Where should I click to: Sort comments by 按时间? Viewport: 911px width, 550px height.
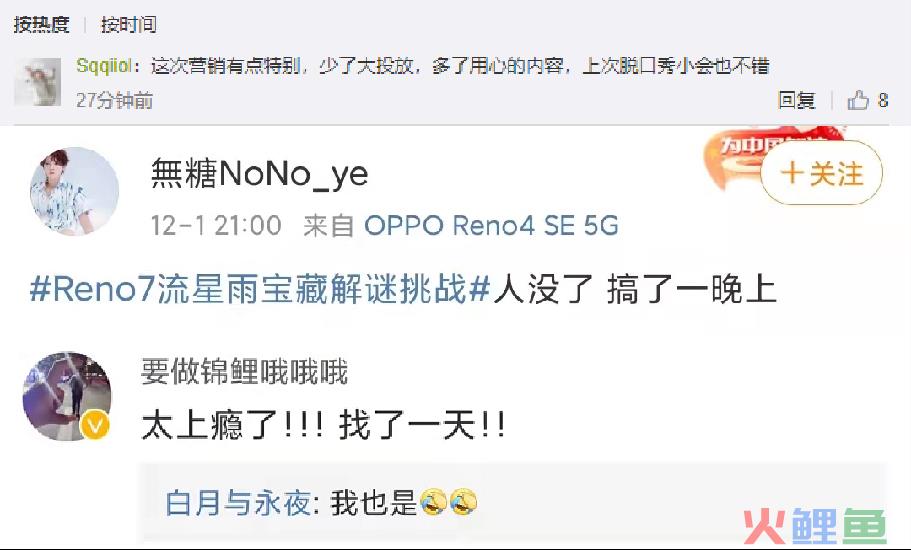128,24
